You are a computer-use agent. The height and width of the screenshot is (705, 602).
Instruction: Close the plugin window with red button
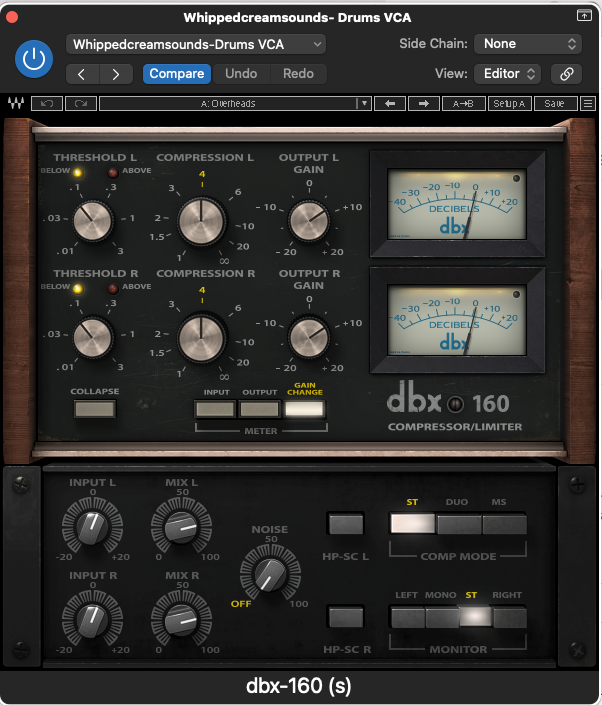tap(12, 17)
